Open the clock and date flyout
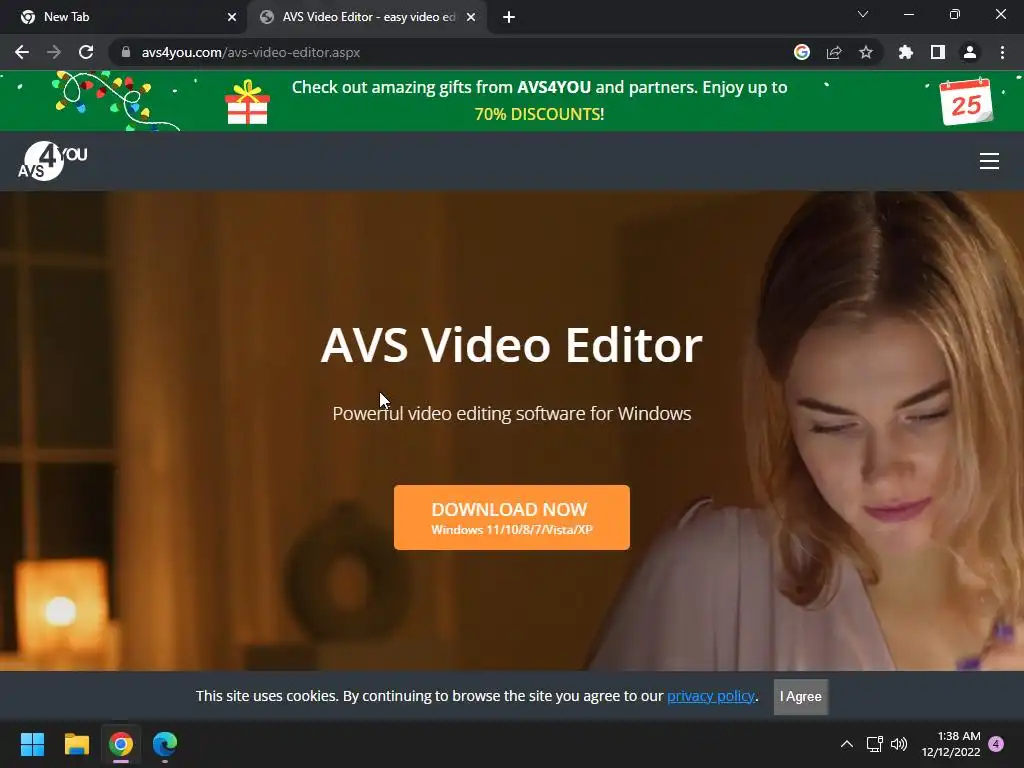This screenshot has width=1024, height=768. (951, 744)
